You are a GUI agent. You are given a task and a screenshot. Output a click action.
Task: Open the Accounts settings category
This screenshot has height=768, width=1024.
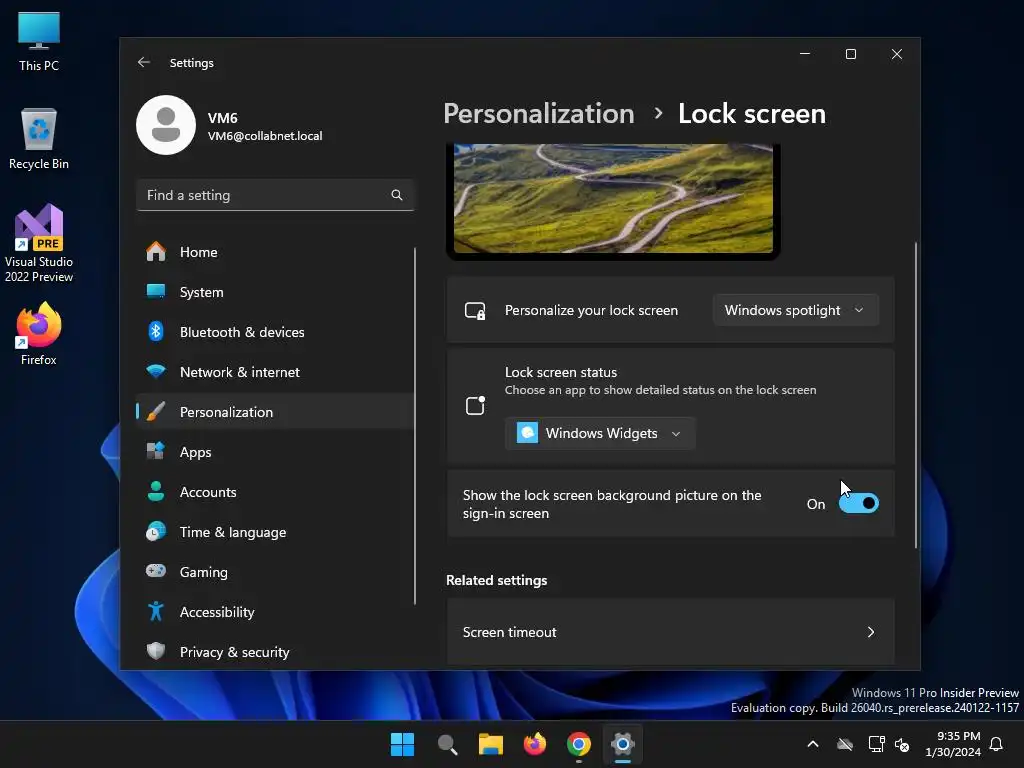tap(275, 492)
